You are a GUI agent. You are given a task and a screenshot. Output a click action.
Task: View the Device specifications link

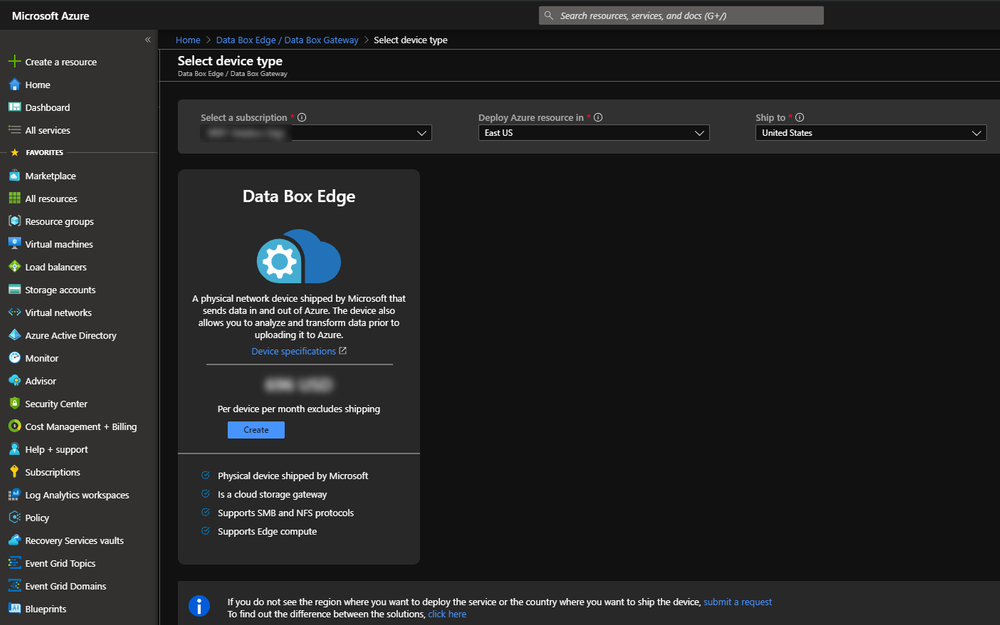click(294, 350)
